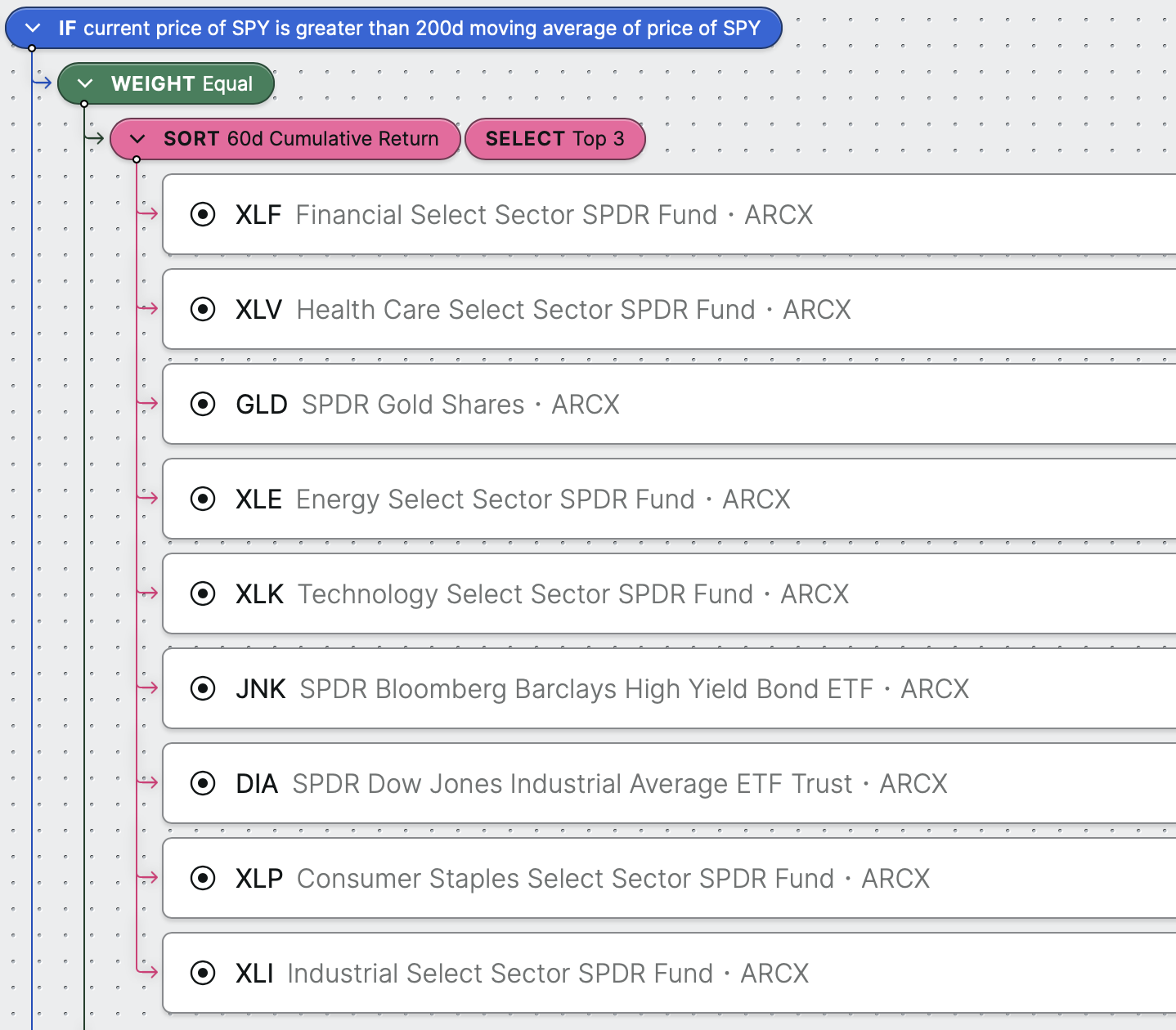Image resolution: width=1176 pixels, height=1030 pixels.
Task: Click the XLV asset circle icon
Action: click(x=203, y=310)
